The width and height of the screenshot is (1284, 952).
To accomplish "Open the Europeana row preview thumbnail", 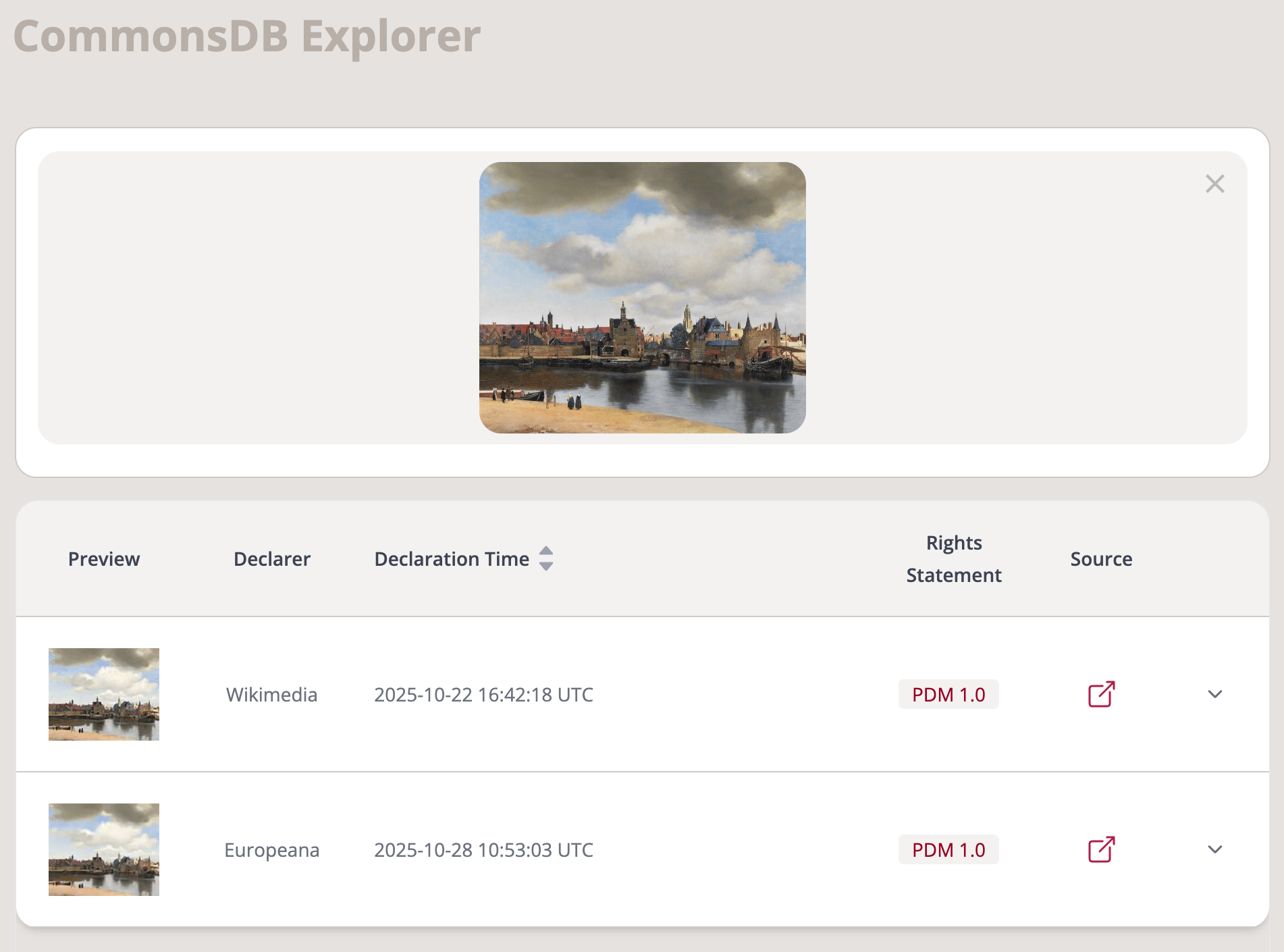I will click(104, 849).
